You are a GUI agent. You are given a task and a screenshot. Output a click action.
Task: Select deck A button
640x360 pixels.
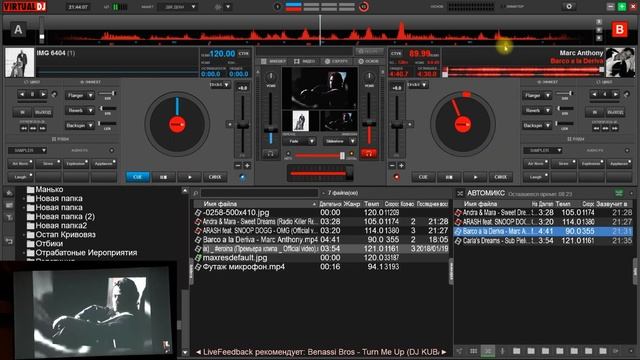[x=18, y=30]
